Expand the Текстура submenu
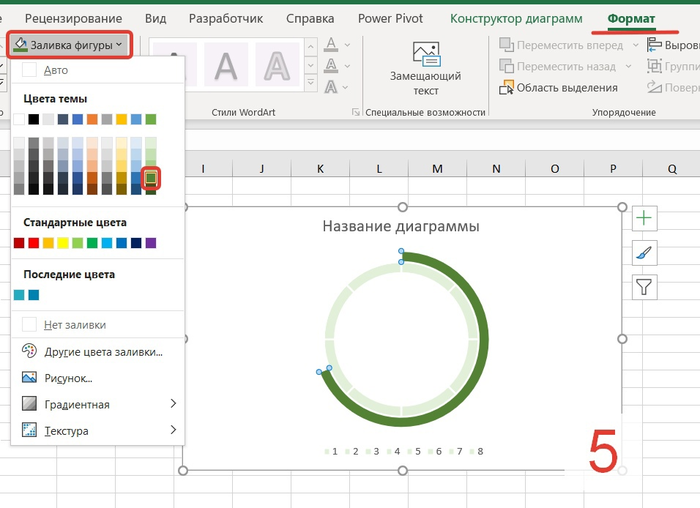The image size is (700, 508). tap(97, 430)
